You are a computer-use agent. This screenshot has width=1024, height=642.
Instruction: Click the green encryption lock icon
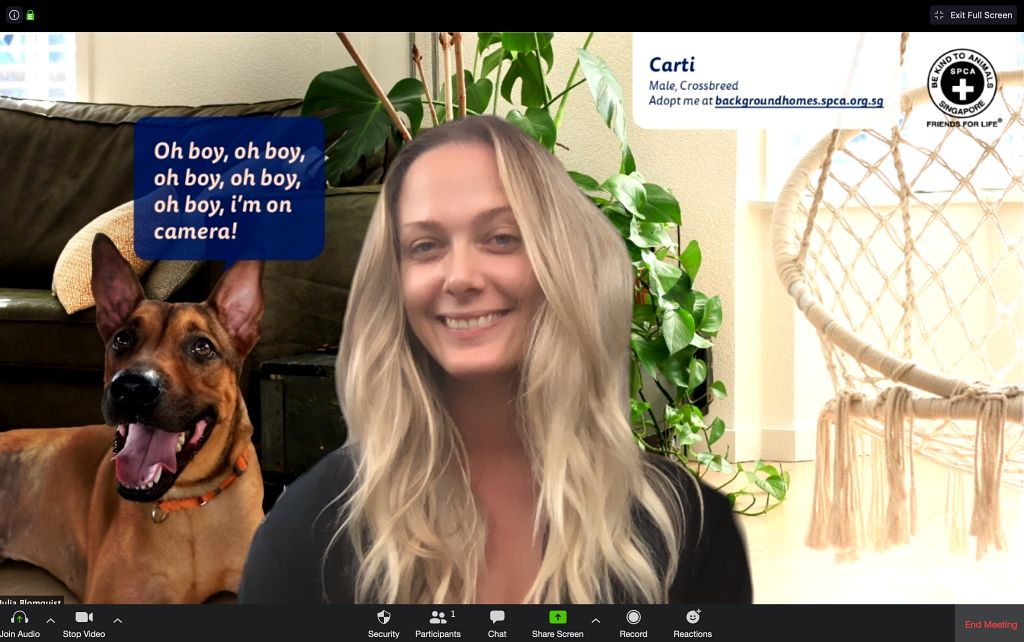[31, 15]
